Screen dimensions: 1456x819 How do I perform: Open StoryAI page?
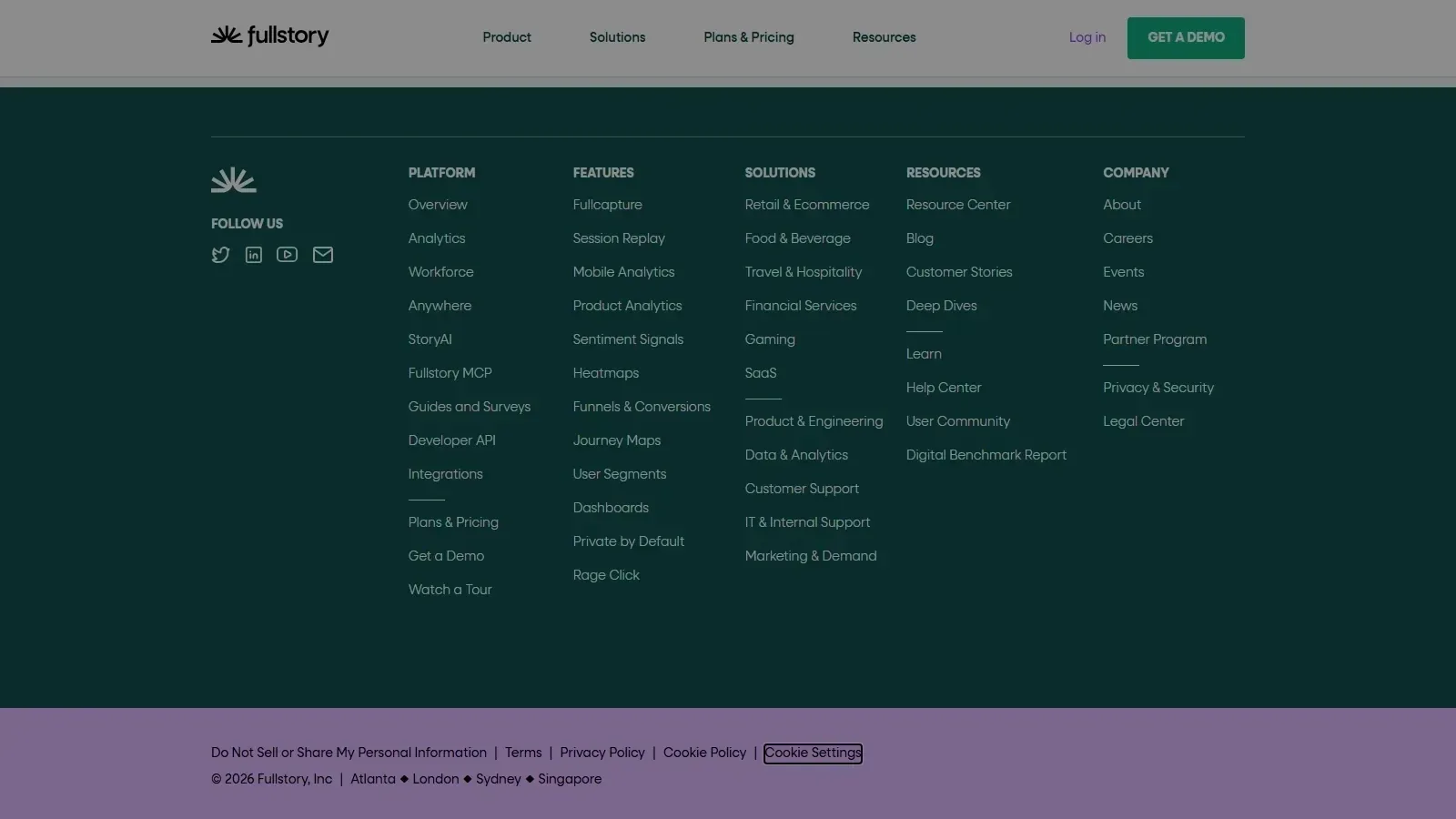click(430, 339)
